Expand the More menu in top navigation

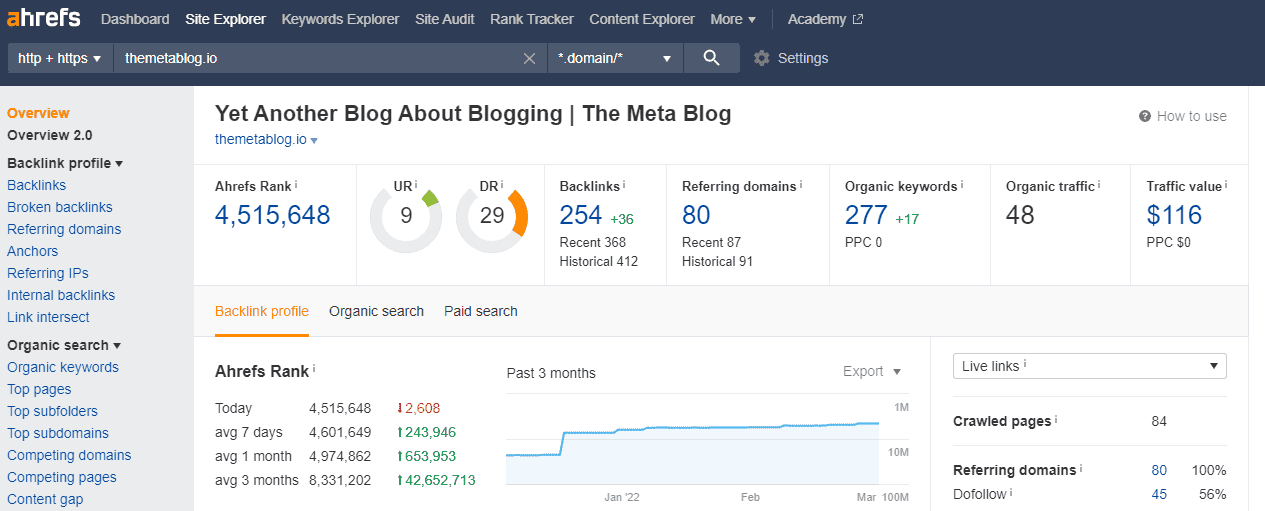coord(732,19)
